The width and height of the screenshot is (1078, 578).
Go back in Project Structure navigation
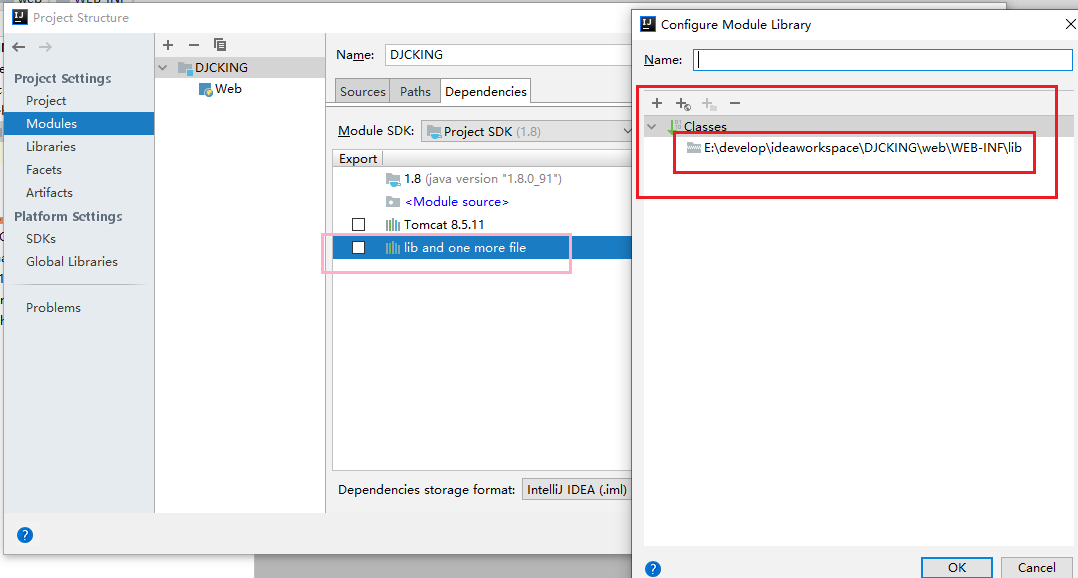[x=19, y=47]
